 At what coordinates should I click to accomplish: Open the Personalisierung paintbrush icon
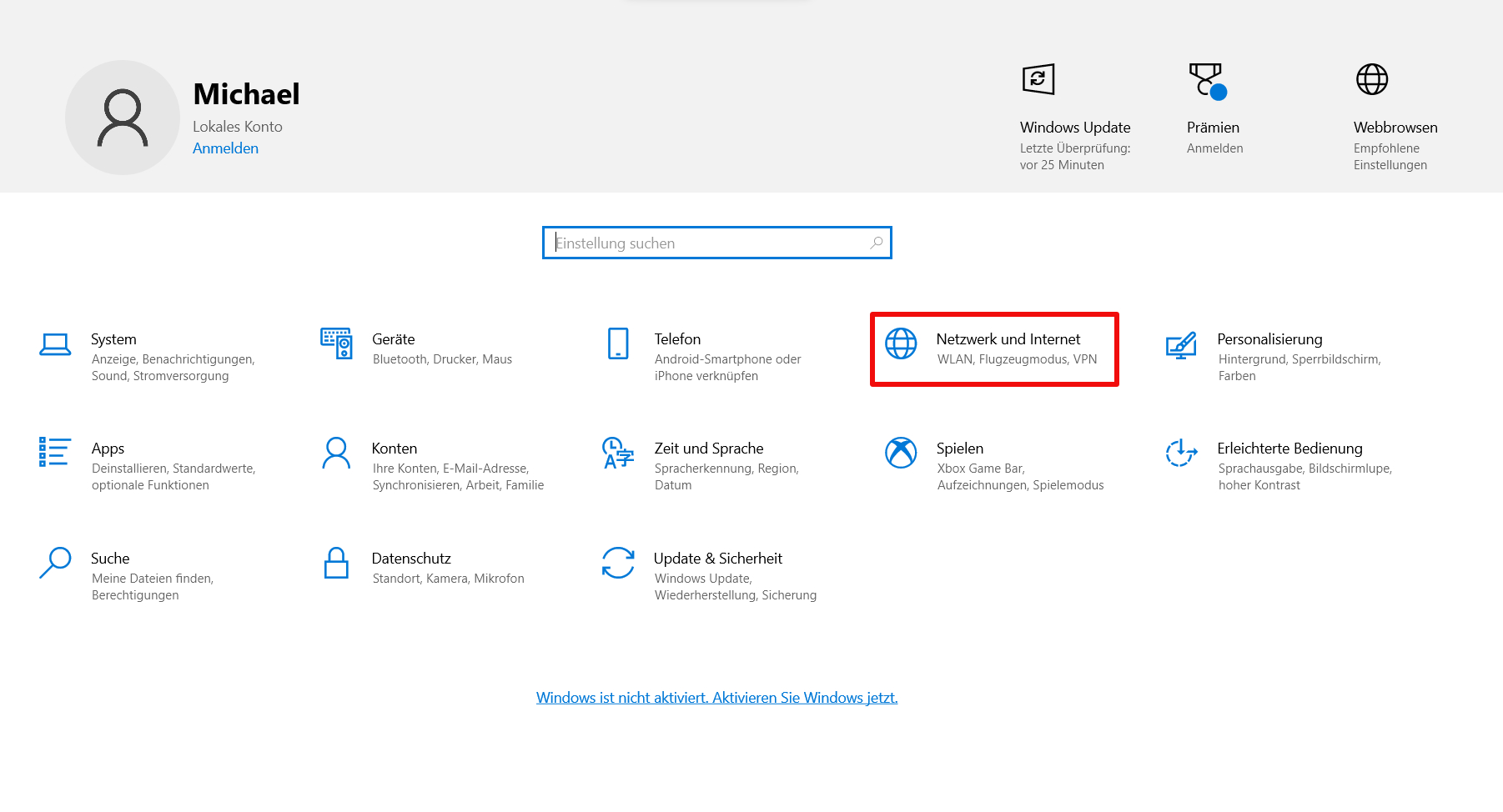[1181, 344]
